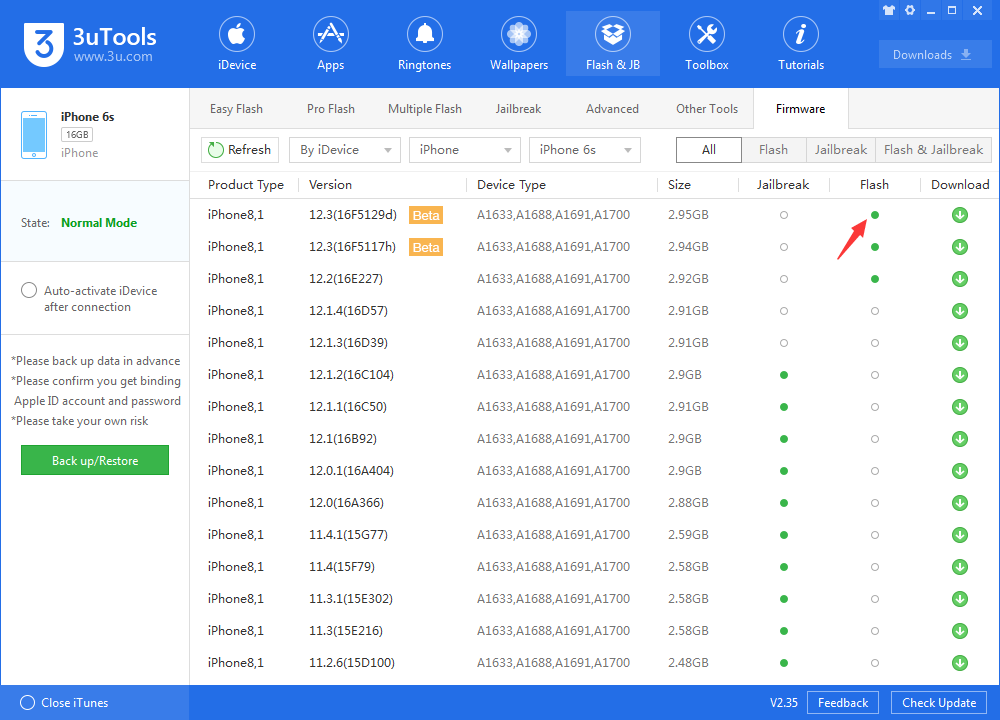Open the Ringtones section
The height and width of the screenshot is (720, 1000).
(x=425, y=44)
